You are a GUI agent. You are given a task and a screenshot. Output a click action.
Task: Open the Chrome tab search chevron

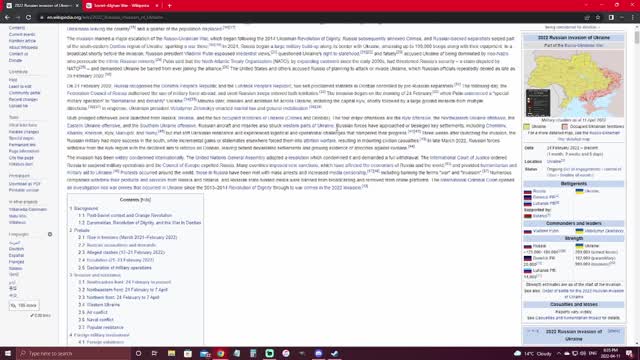587,5
